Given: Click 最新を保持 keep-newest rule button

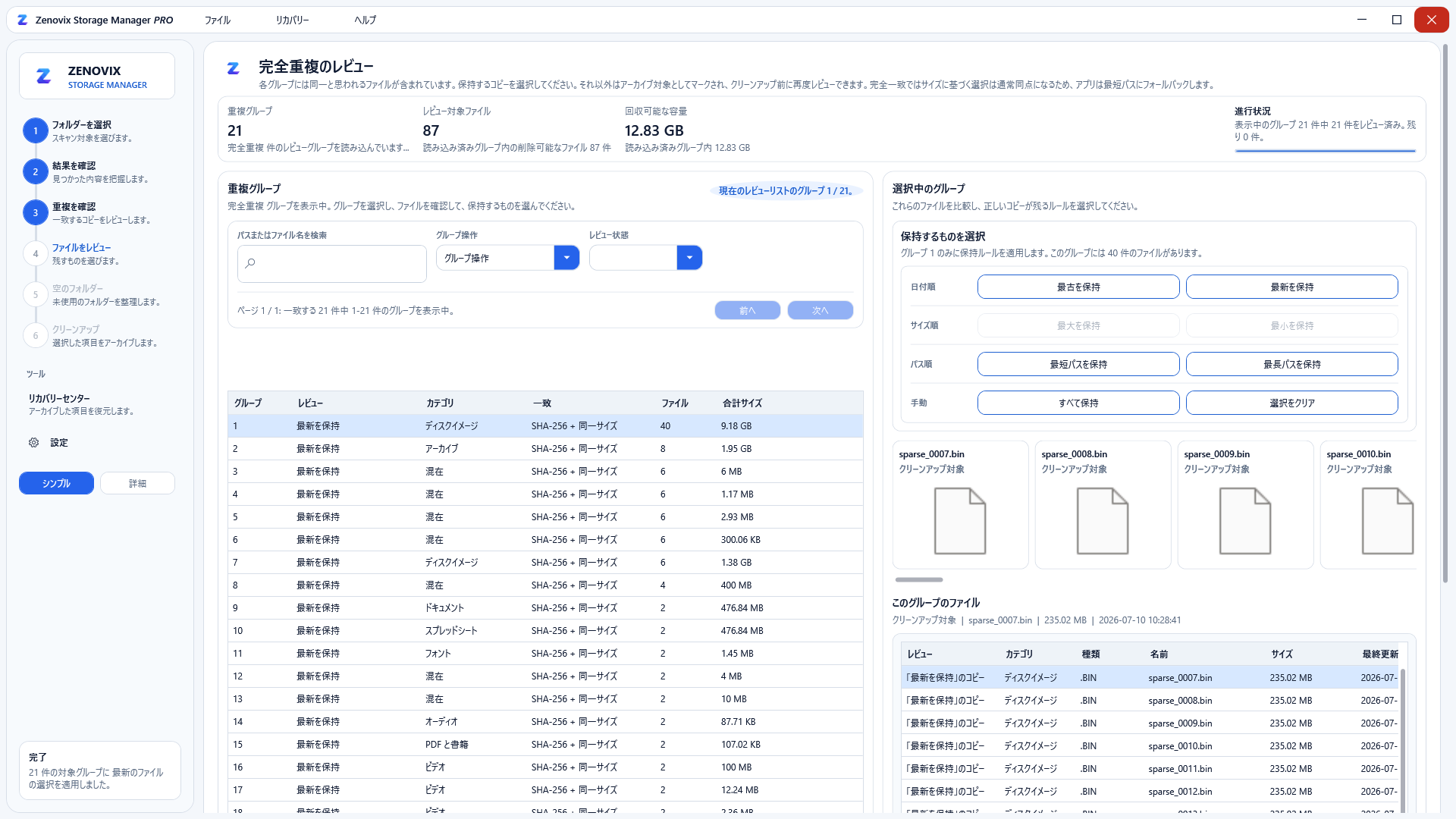Looking at the screenshot, I should tap(1291, 287).
